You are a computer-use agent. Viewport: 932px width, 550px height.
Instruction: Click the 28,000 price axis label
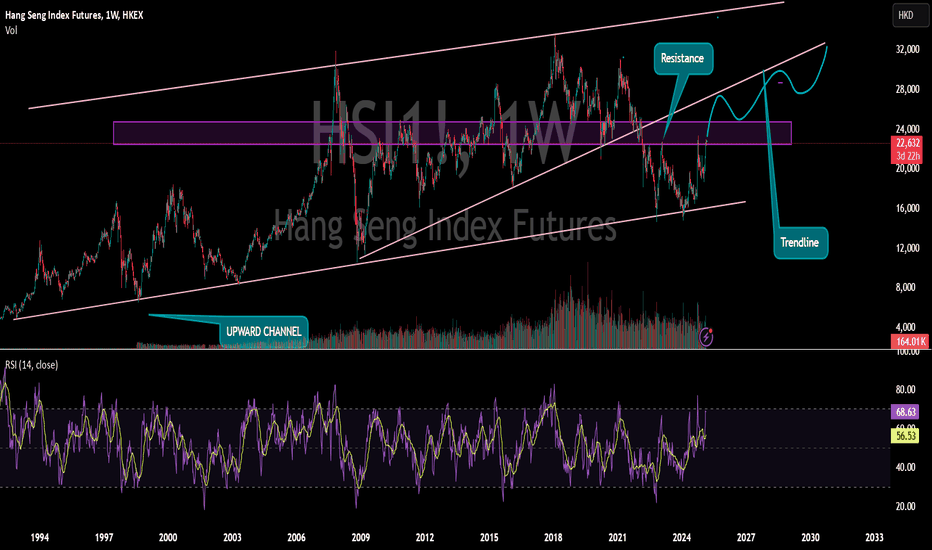tap(908, 89)
